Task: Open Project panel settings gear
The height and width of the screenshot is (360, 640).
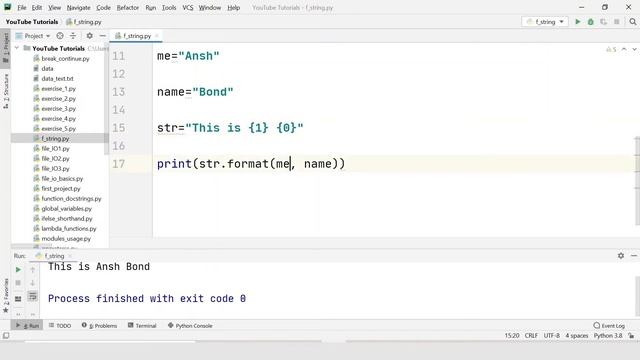Action: (89, 36)
